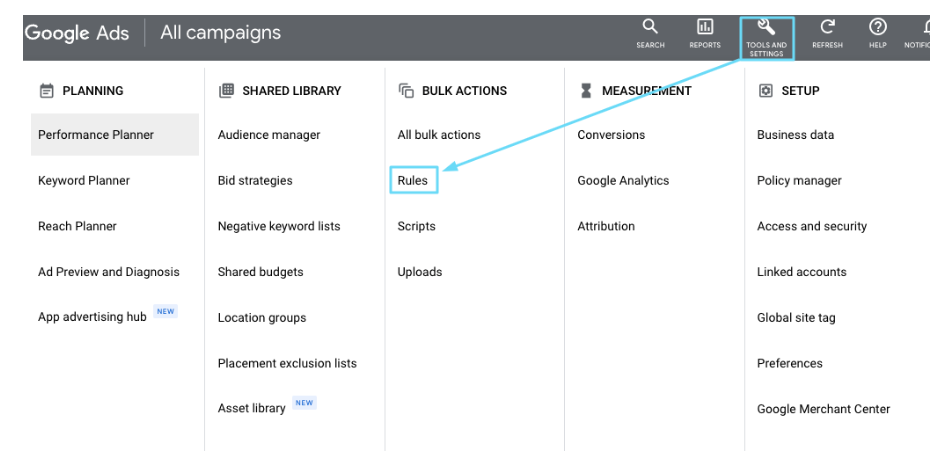Open Audience manager

(x=269, y=135)
